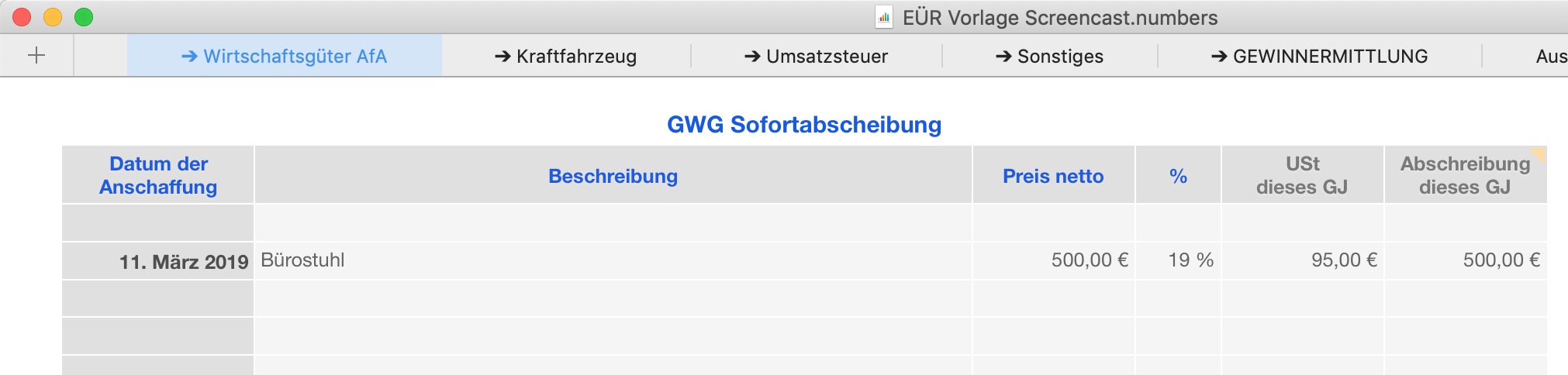Open the Umsatzsteuer sheet tab
The height and width of the screenshot is (375, 1568).
[x=816, y=57]
